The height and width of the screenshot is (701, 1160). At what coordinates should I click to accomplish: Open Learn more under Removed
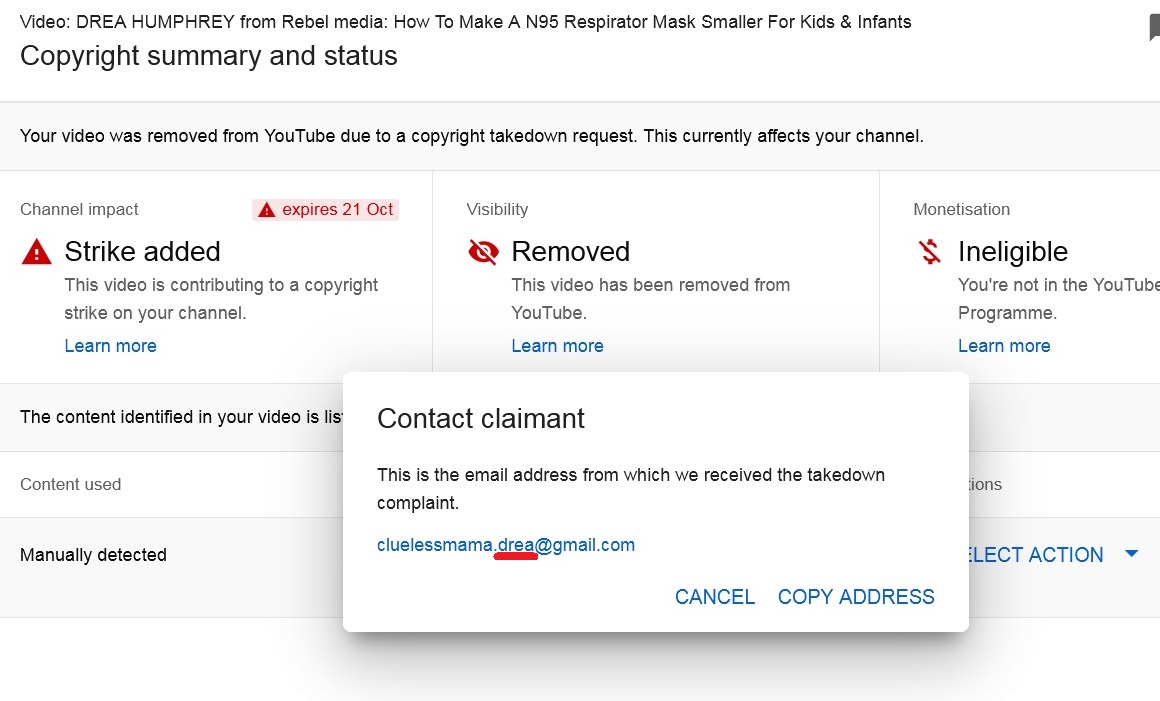(557, 345)
